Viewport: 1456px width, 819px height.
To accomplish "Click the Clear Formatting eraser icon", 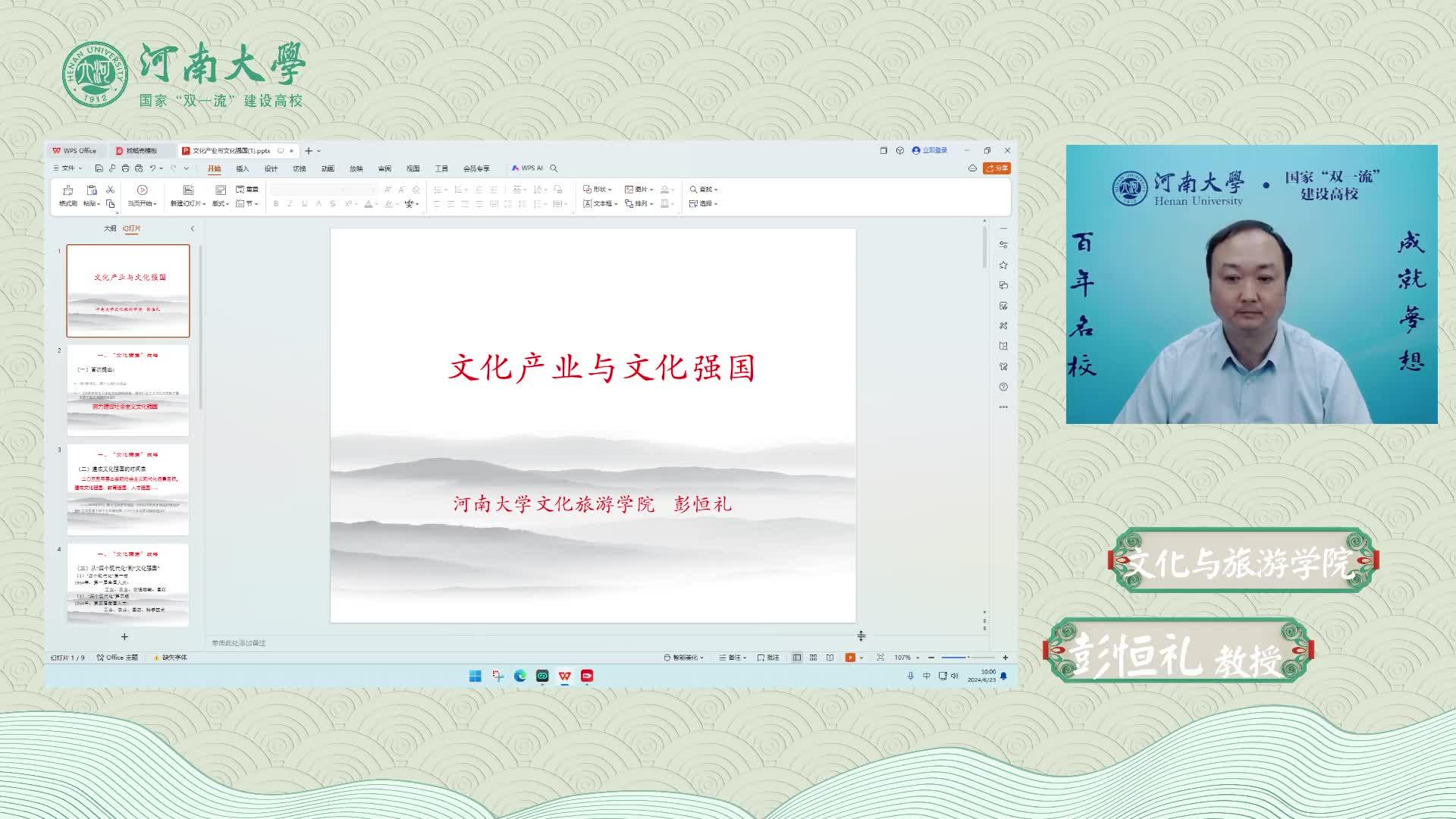I will [416, 189].
